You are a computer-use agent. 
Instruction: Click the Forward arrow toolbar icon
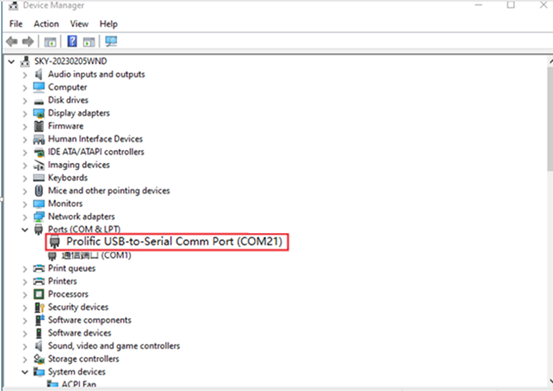(x=28, y=42)
